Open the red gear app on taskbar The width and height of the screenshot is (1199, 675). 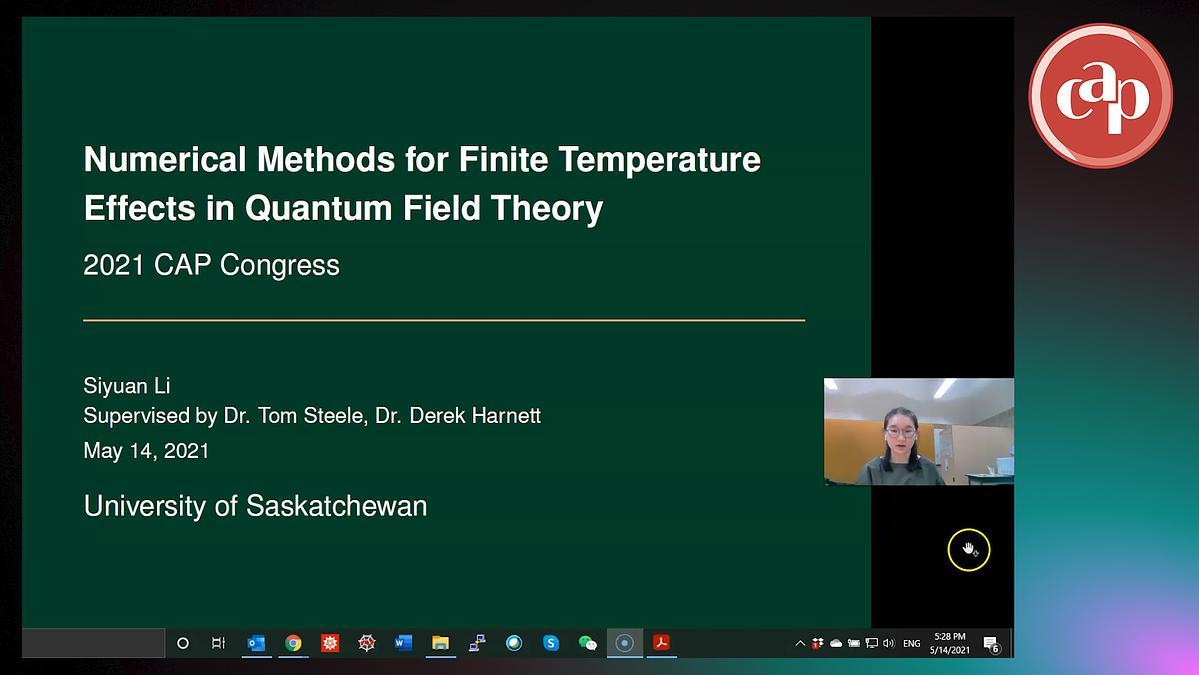click(330, 643)
